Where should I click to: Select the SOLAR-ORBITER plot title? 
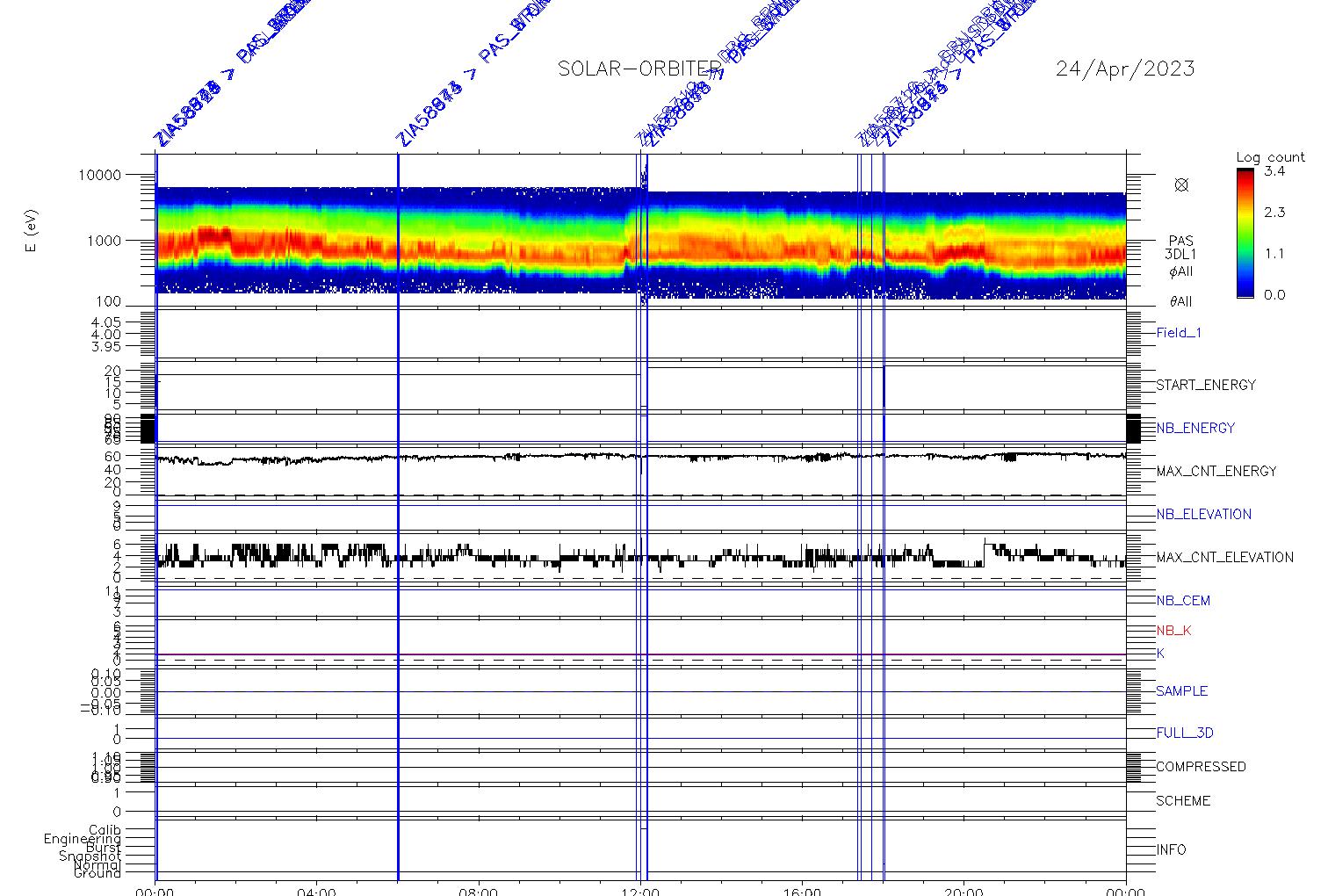pyautogui.click(x=639, y=69)
